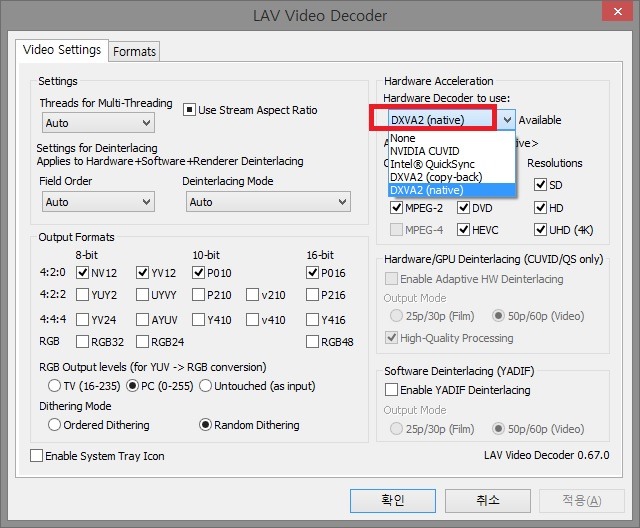The height and width of the screenshot is (528, 640).
Task: Uncheck the YV12 output format
Action: pos(142,273)
